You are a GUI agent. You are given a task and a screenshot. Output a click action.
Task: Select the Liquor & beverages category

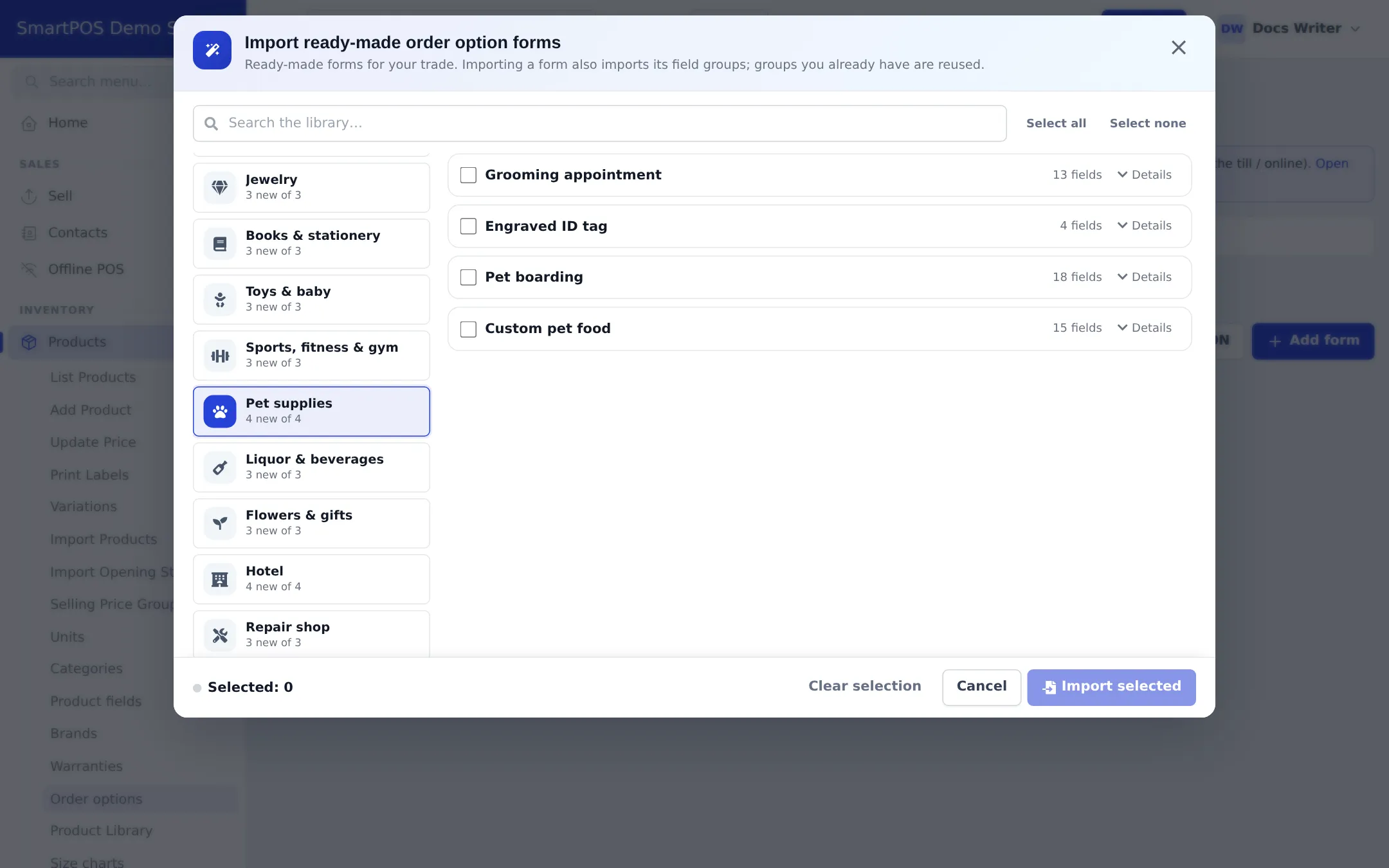(x=311, y=467)
